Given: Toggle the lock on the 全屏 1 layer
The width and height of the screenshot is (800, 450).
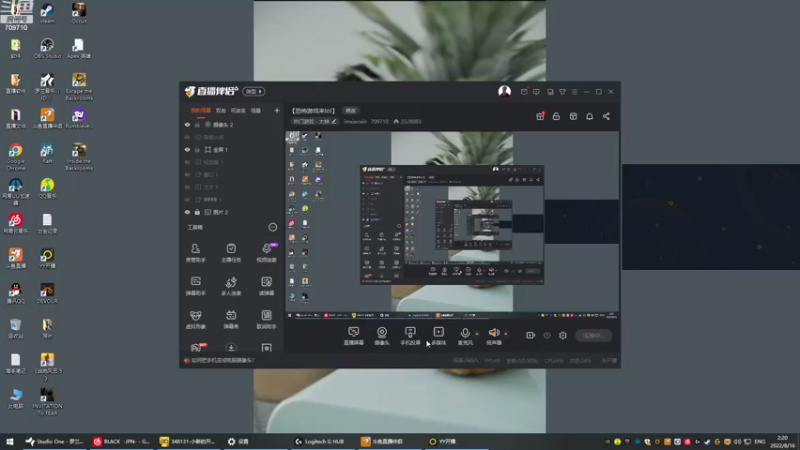Looking at the screenshot, I should 197,149.
